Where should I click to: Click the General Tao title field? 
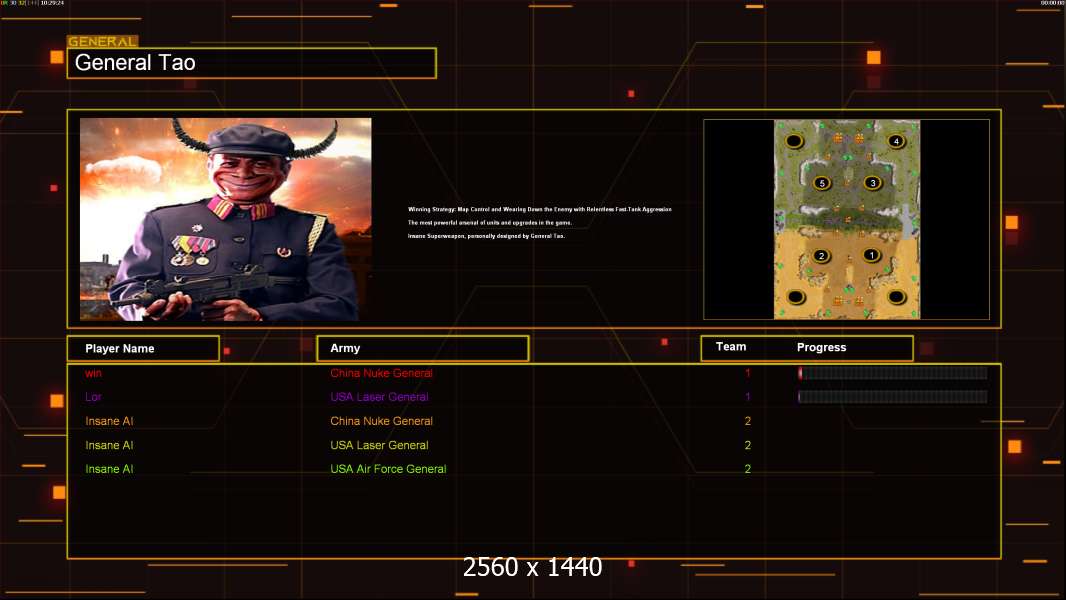pyautogui.click(x=251, y=63)
